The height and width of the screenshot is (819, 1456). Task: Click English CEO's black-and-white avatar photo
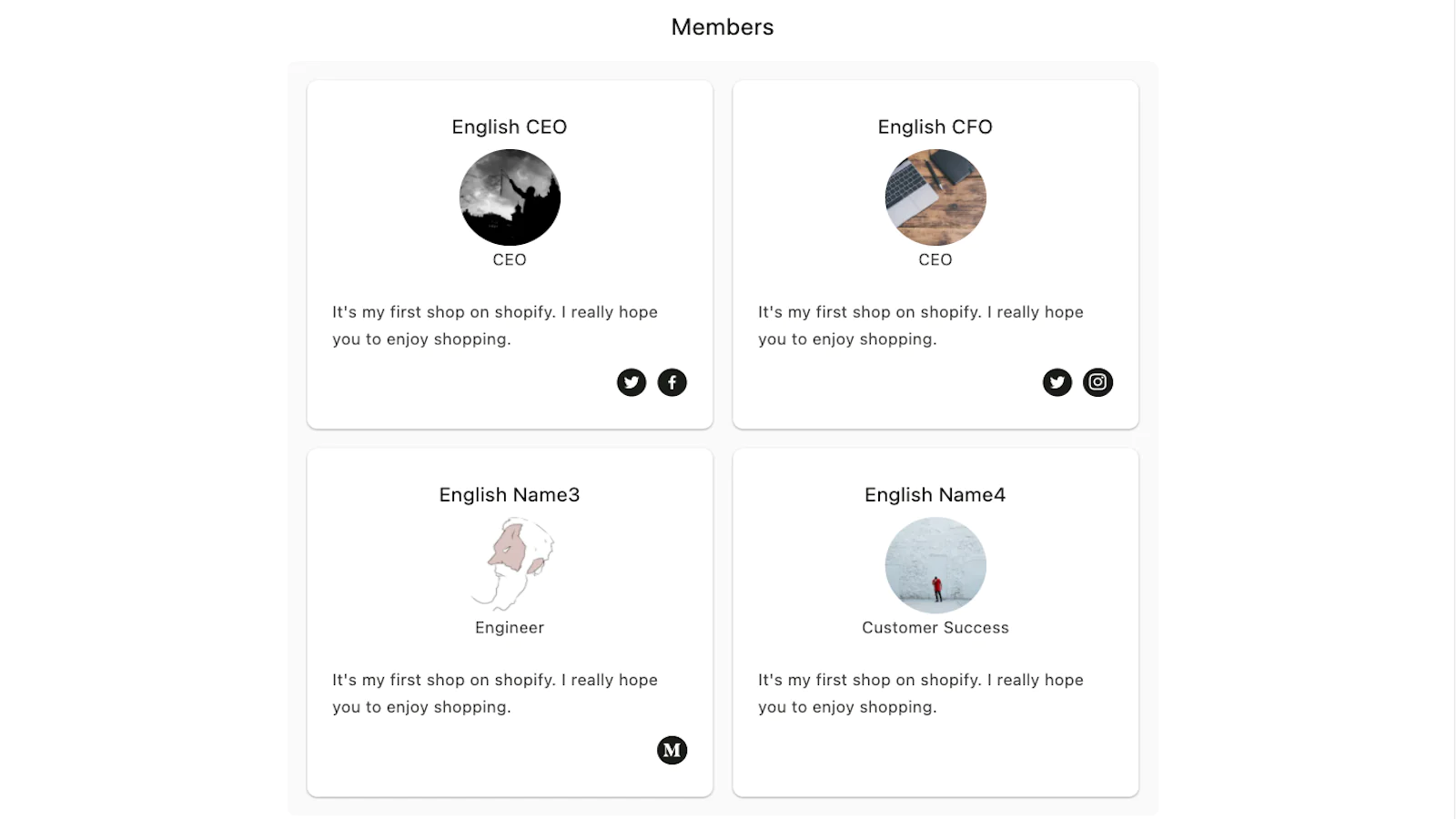coord(510,197)
